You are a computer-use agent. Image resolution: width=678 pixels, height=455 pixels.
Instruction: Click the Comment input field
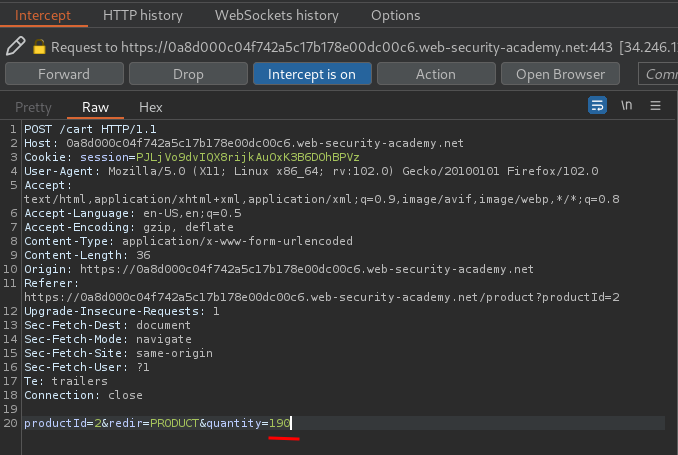(658, 74)
